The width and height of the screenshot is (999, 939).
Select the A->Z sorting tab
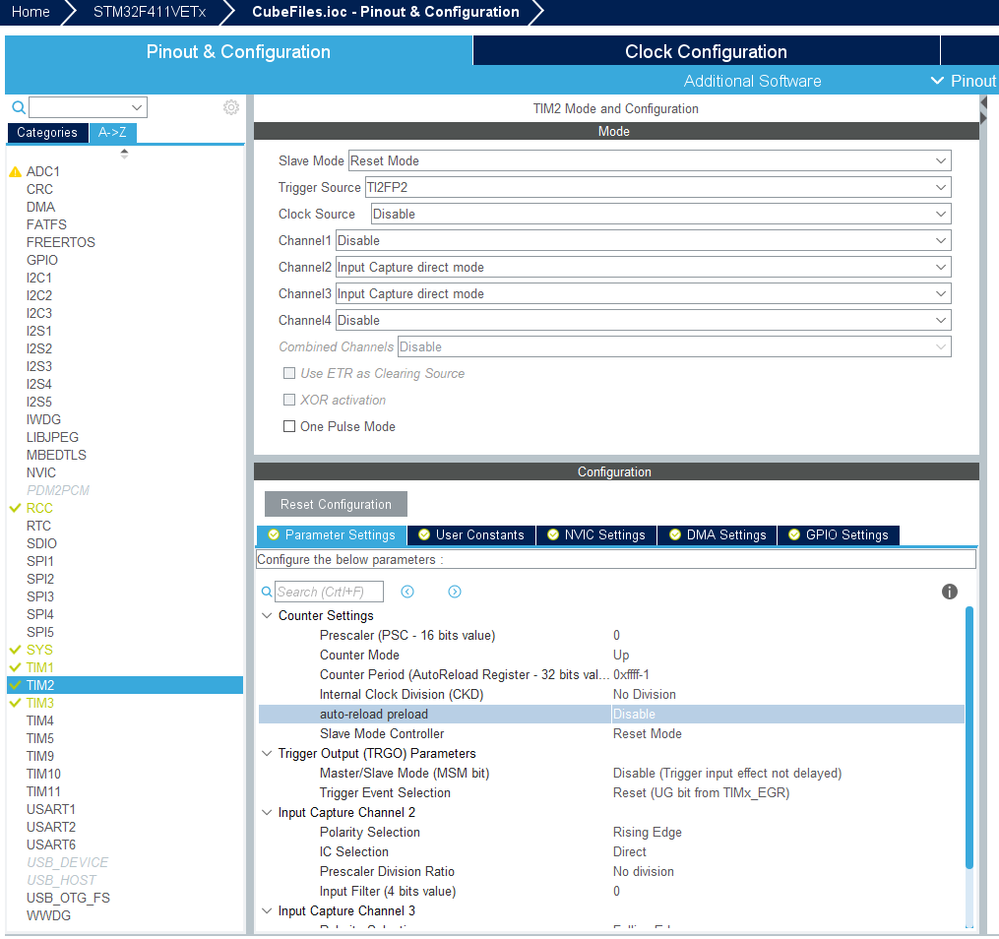point(112,133)
